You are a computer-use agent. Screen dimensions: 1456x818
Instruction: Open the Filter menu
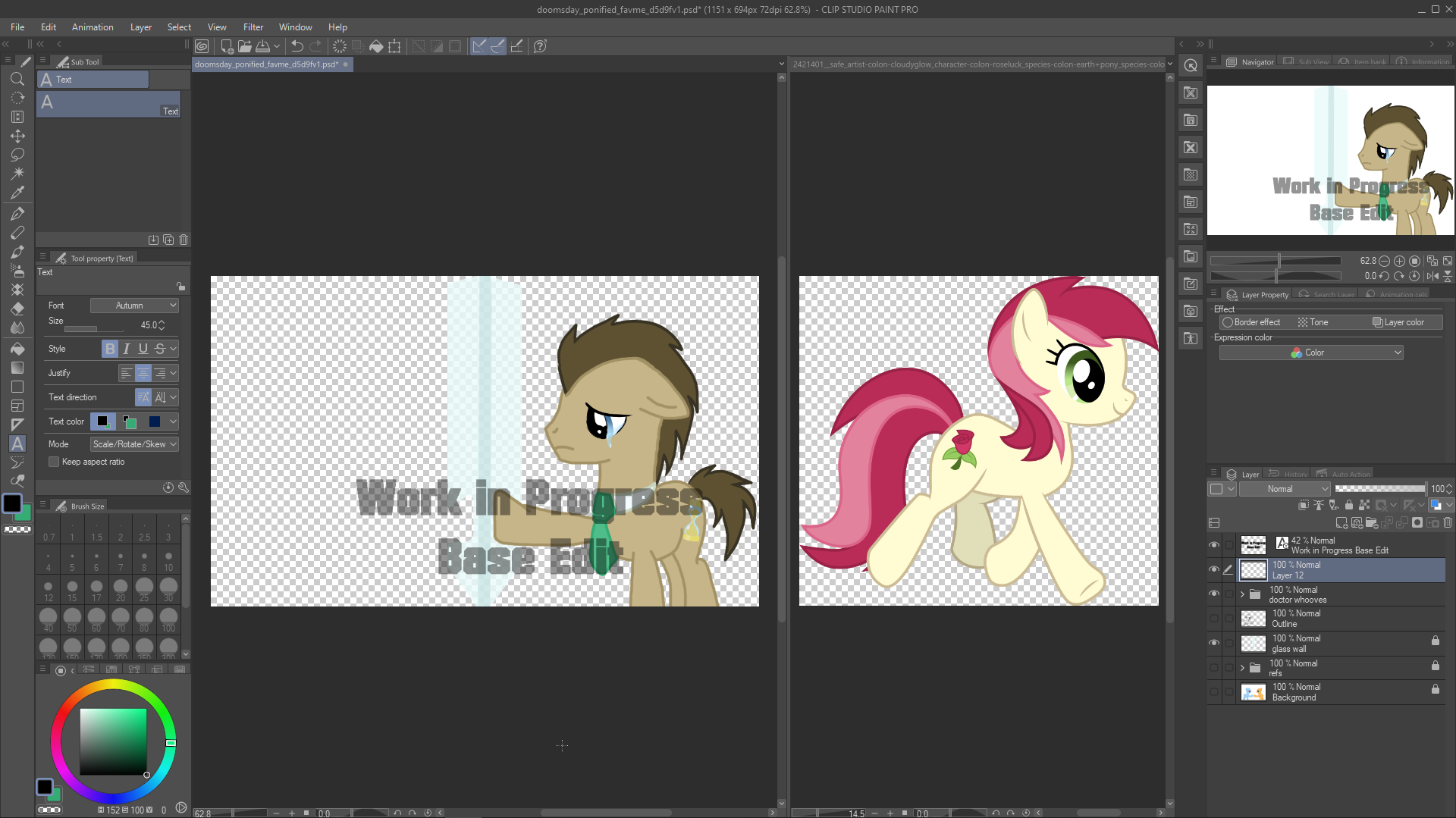coord(253,27)
